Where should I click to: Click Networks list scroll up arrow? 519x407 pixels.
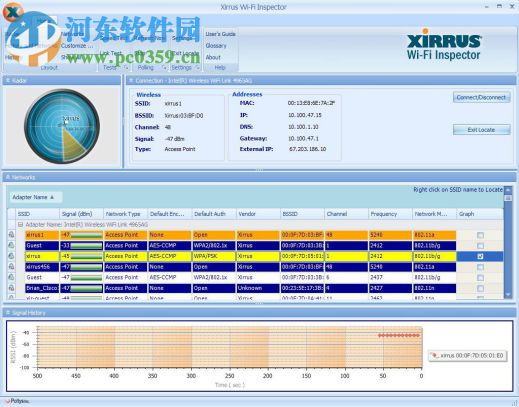click(508, 190)
